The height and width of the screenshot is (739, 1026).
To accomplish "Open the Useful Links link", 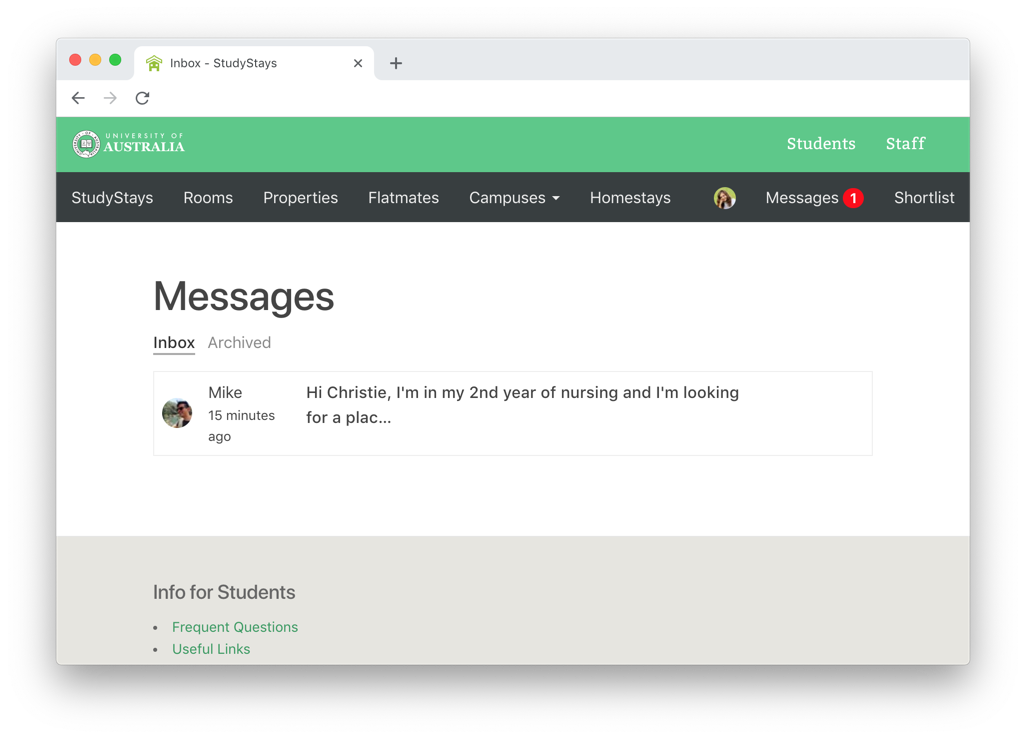I will point(211,649).
